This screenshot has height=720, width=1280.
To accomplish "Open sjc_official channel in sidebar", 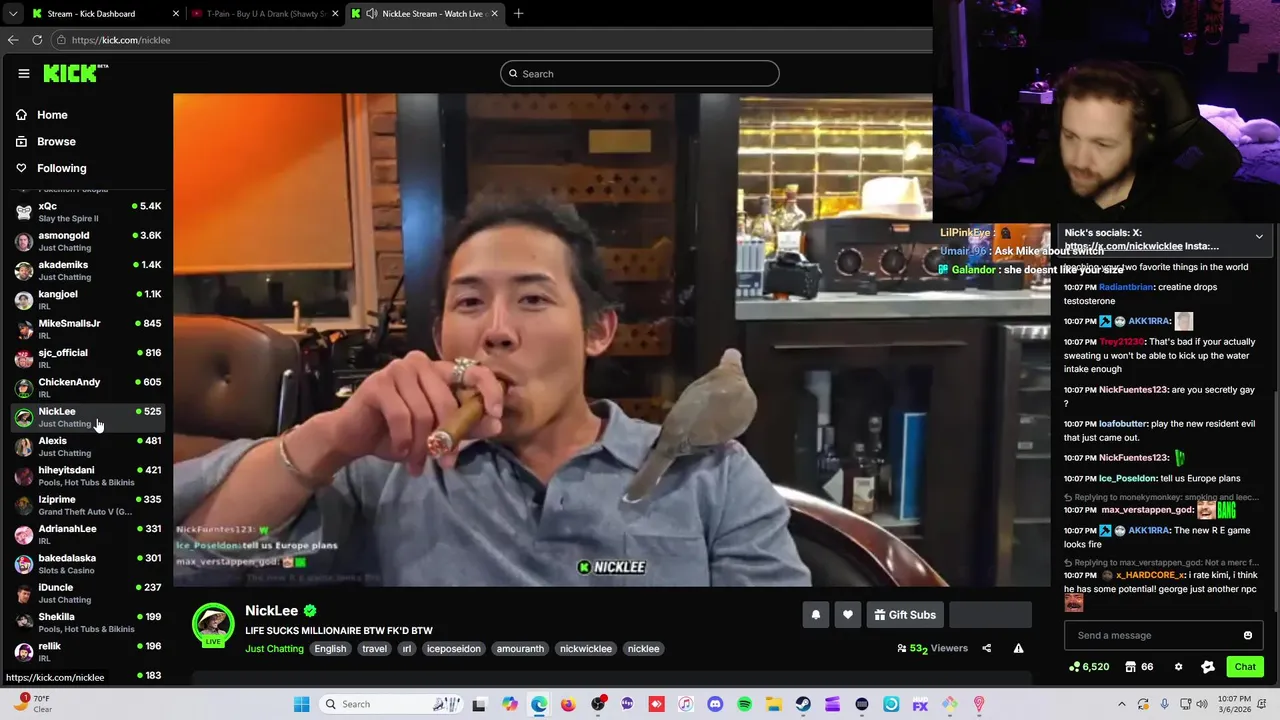I will [x=88, y=358].
